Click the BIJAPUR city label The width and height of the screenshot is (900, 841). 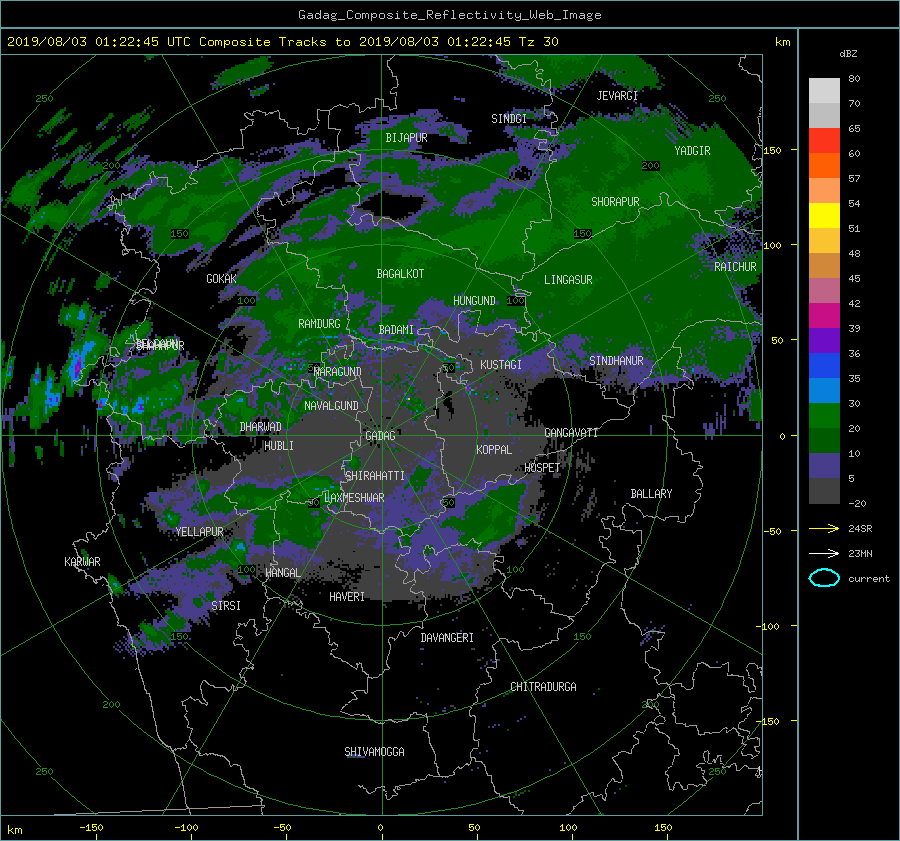pyautogui.click(x=406, y=138)
